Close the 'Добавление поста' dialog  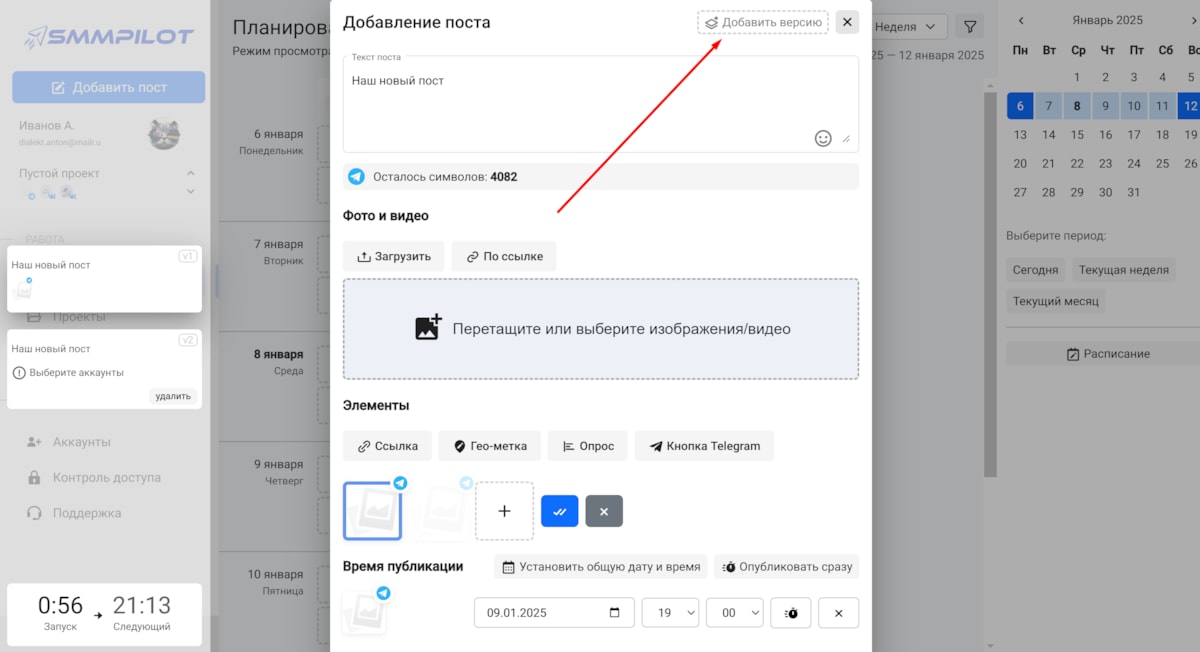pos(847,22)
